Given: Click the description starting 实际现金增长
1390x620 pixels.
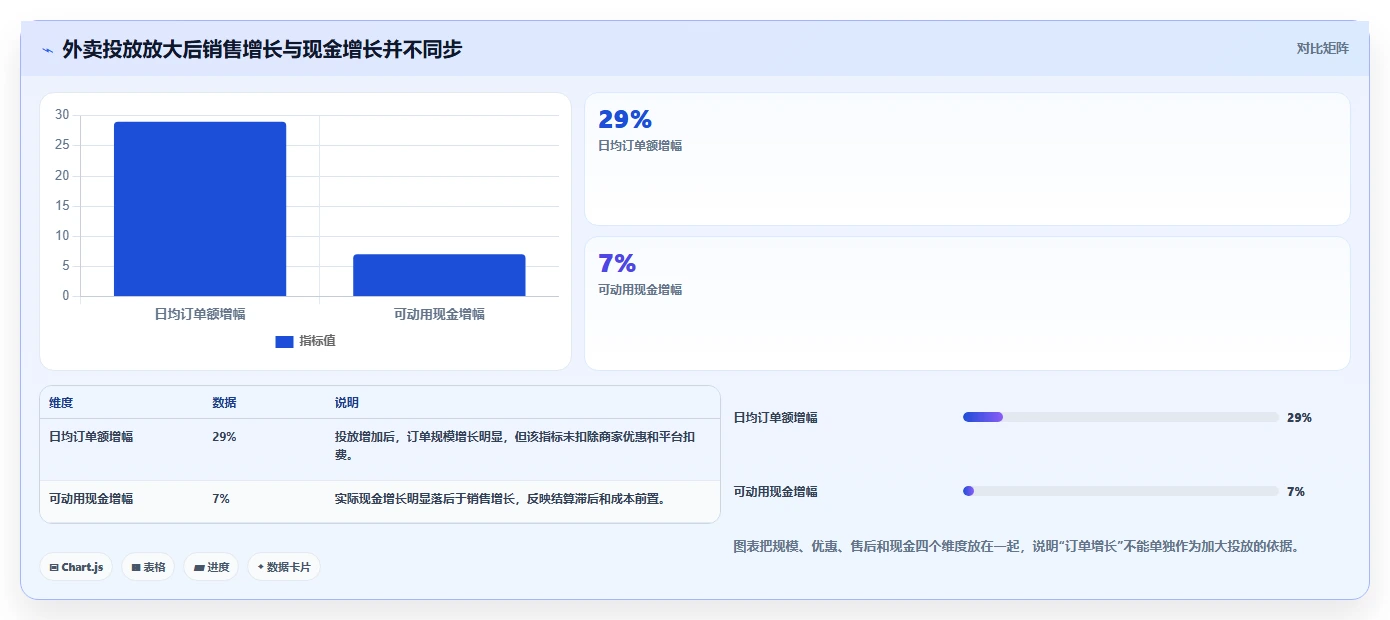Looking at the screenshot, I should click(500, 499).
